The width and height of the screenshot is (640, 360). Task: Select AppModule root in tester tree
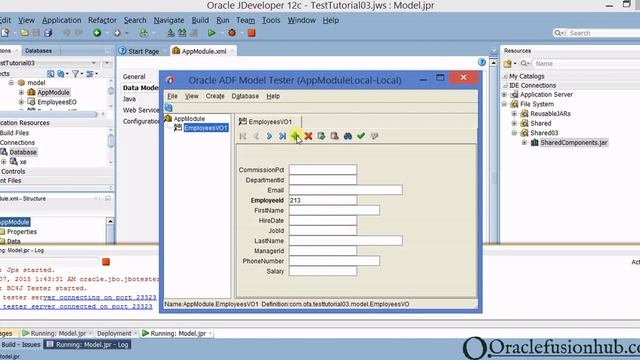[x=189, y=119]
